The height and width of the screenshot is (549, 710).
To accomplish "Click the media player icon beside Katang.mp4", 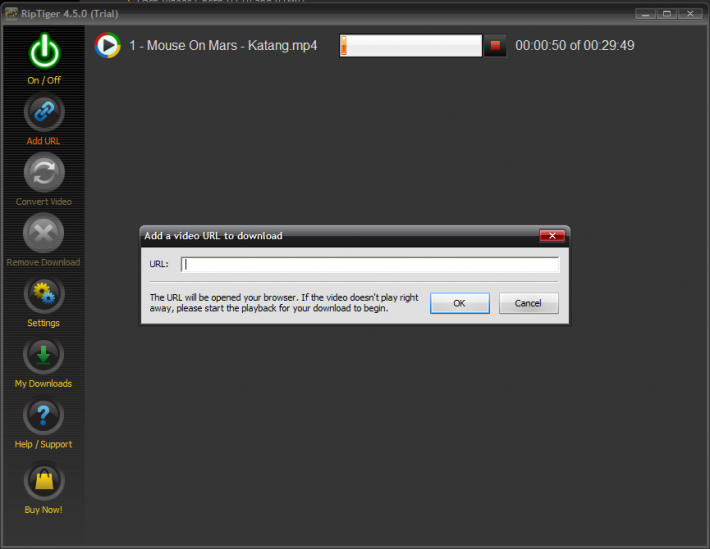I will point(107,45).
